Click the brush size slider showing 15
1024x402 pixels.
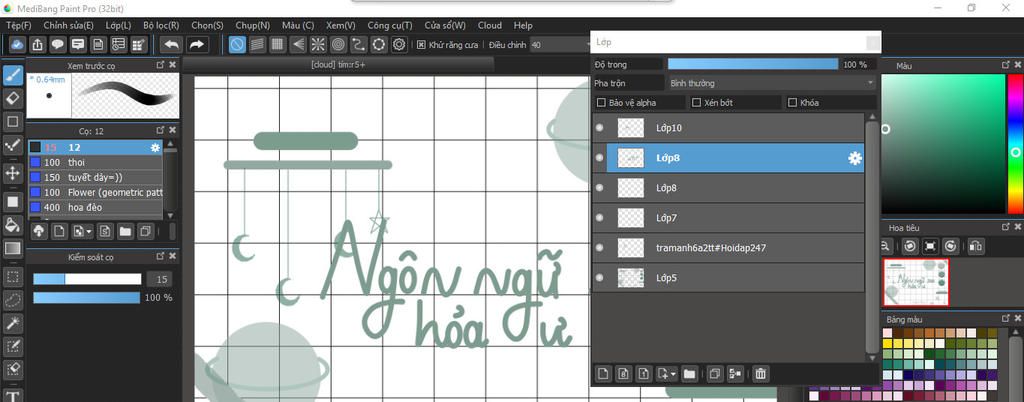[87, 279]
